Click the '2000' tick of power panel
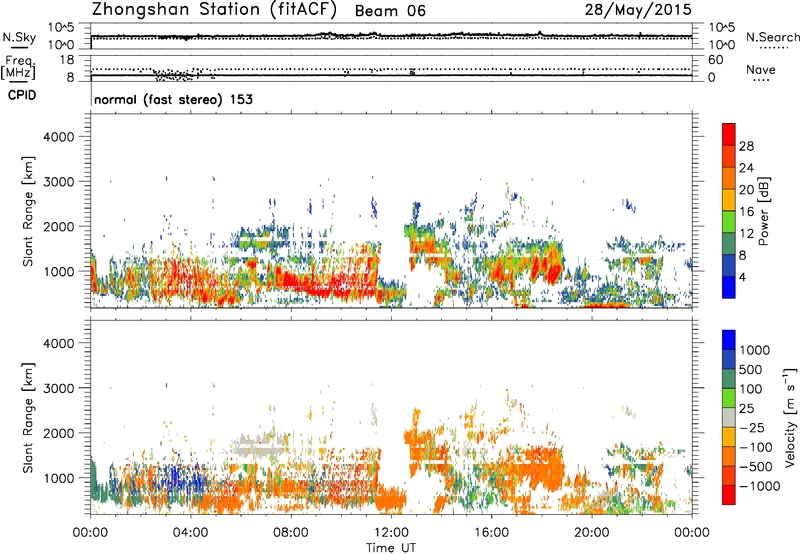 pos(59,226)
